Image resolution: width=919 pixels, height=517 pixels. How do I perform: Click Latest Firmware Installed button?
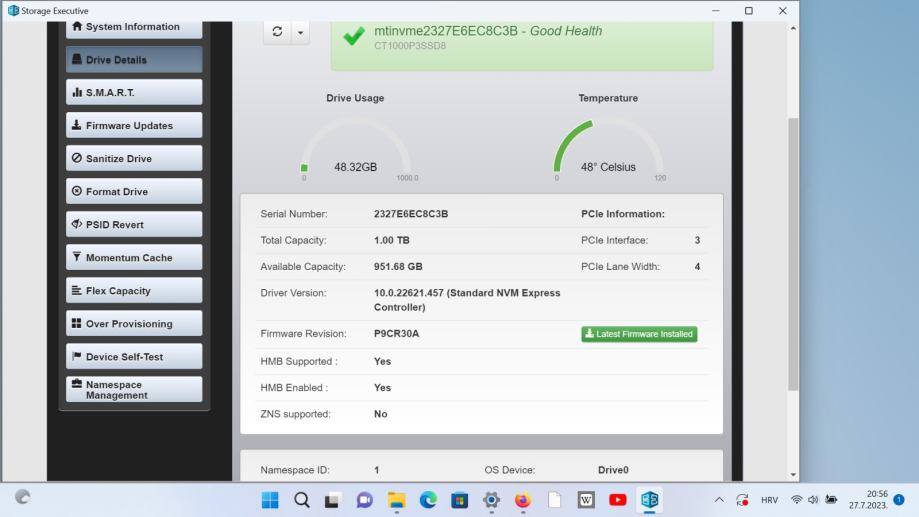pyautogui.click(x=639, y=334)
